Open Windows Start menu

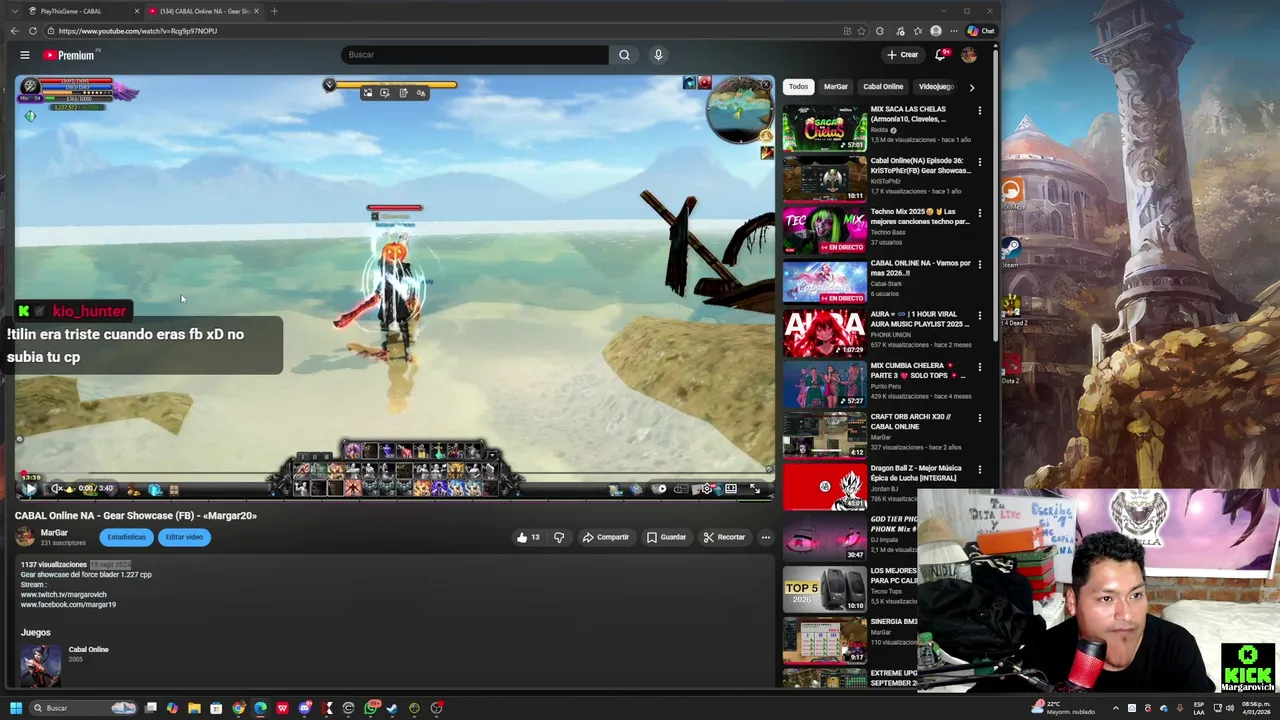pos(16,708)
